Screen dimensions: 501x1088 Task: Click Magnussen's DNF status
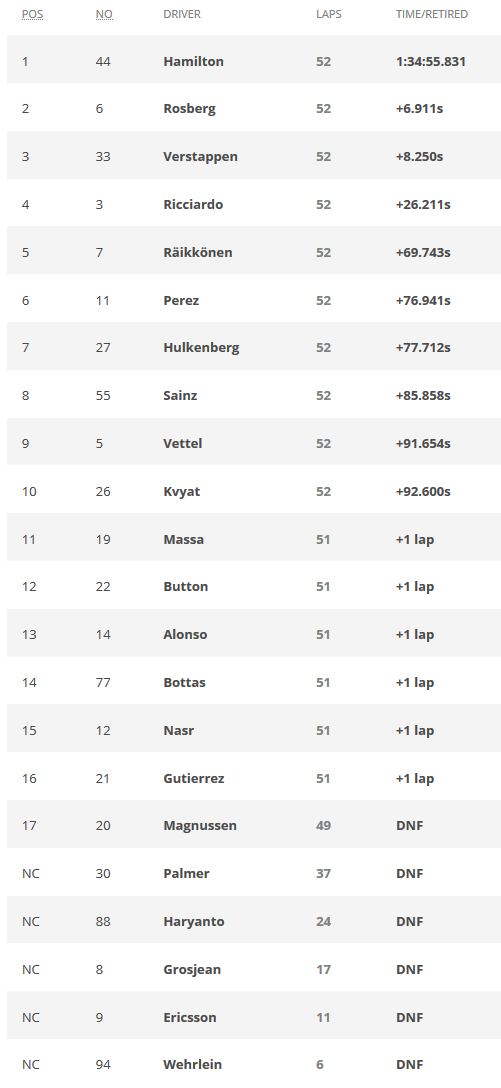(x=409, y=825)
